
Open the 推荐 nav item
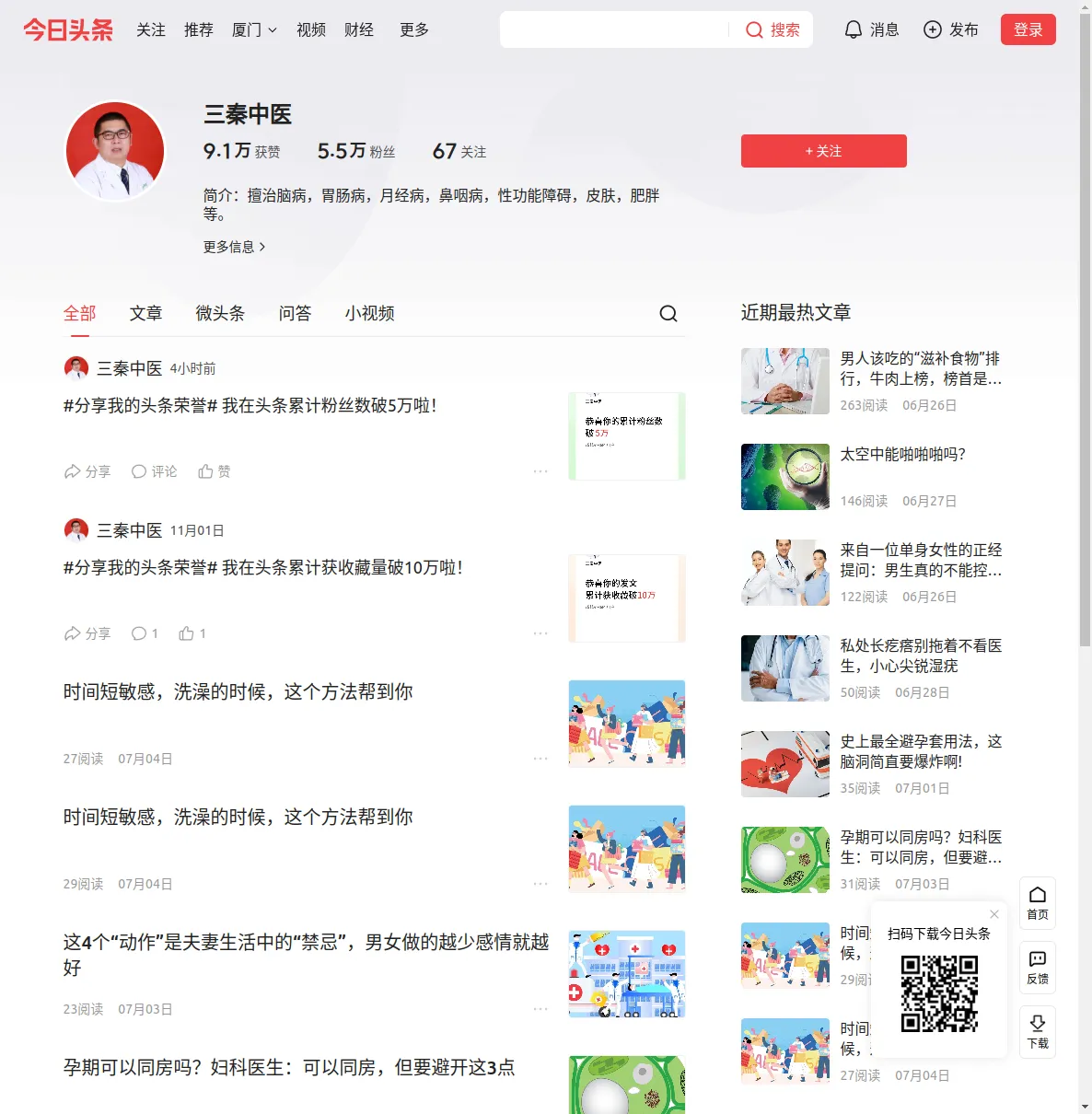(199, 29)
